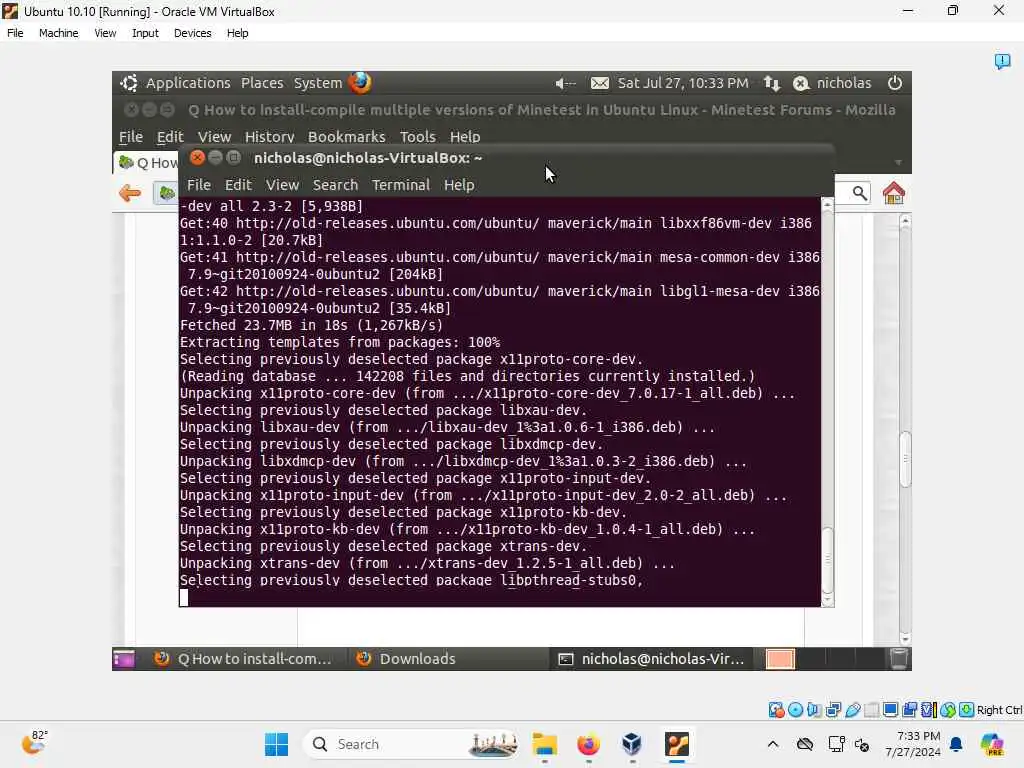Screen dimensions: 1024x768
Task: Click the Ubuntu panel clock date
Action: coord(682,83)
